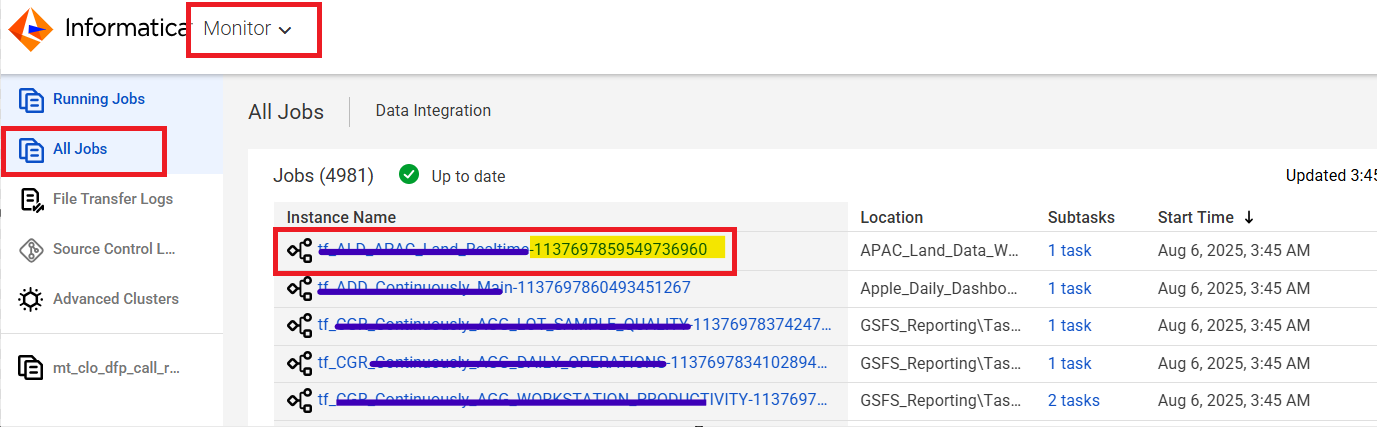This screenshot has width=1377, height=427.
Task: Open the mt_clo_dfp_call_r sidebar item
Action: coord(116,368)
